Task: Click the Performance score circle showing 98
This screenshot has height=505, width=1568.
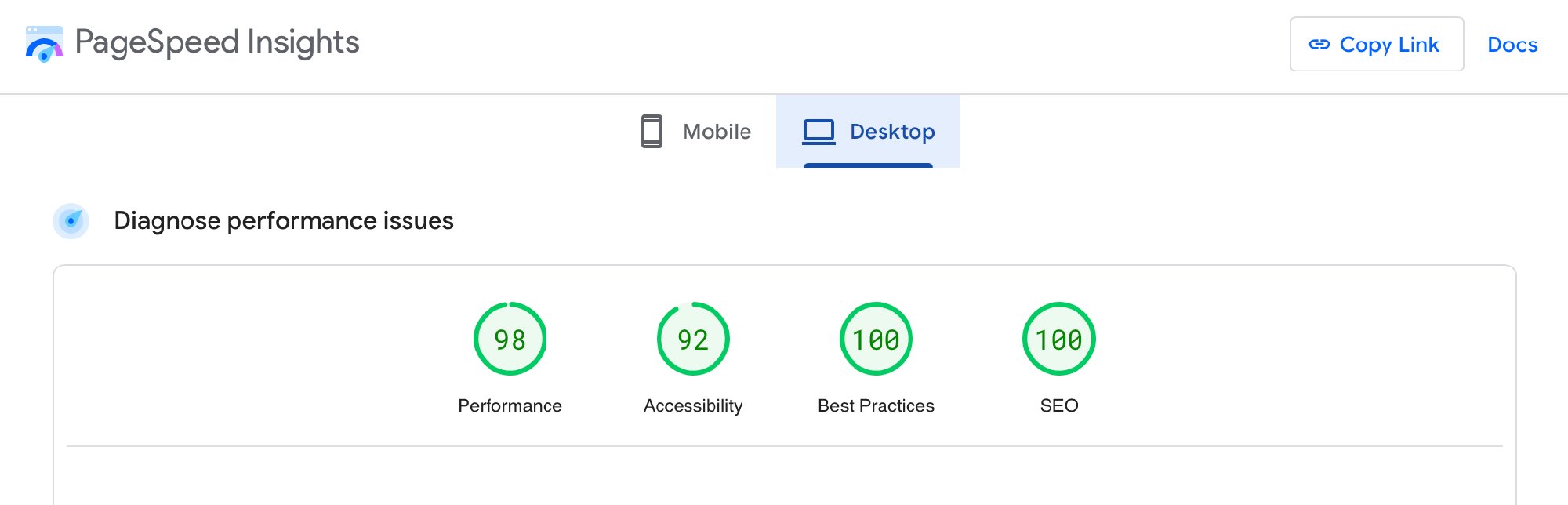Action: coord(510,339)
